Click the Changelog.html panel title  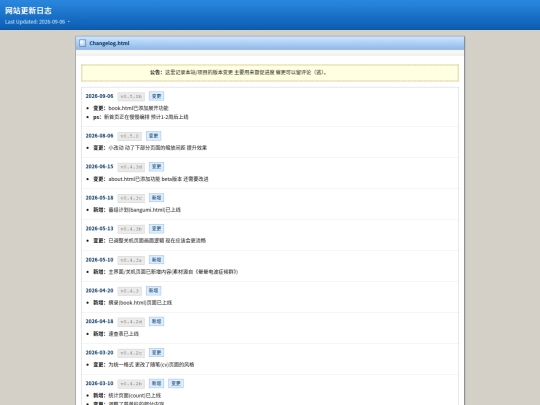coord(109,43)
